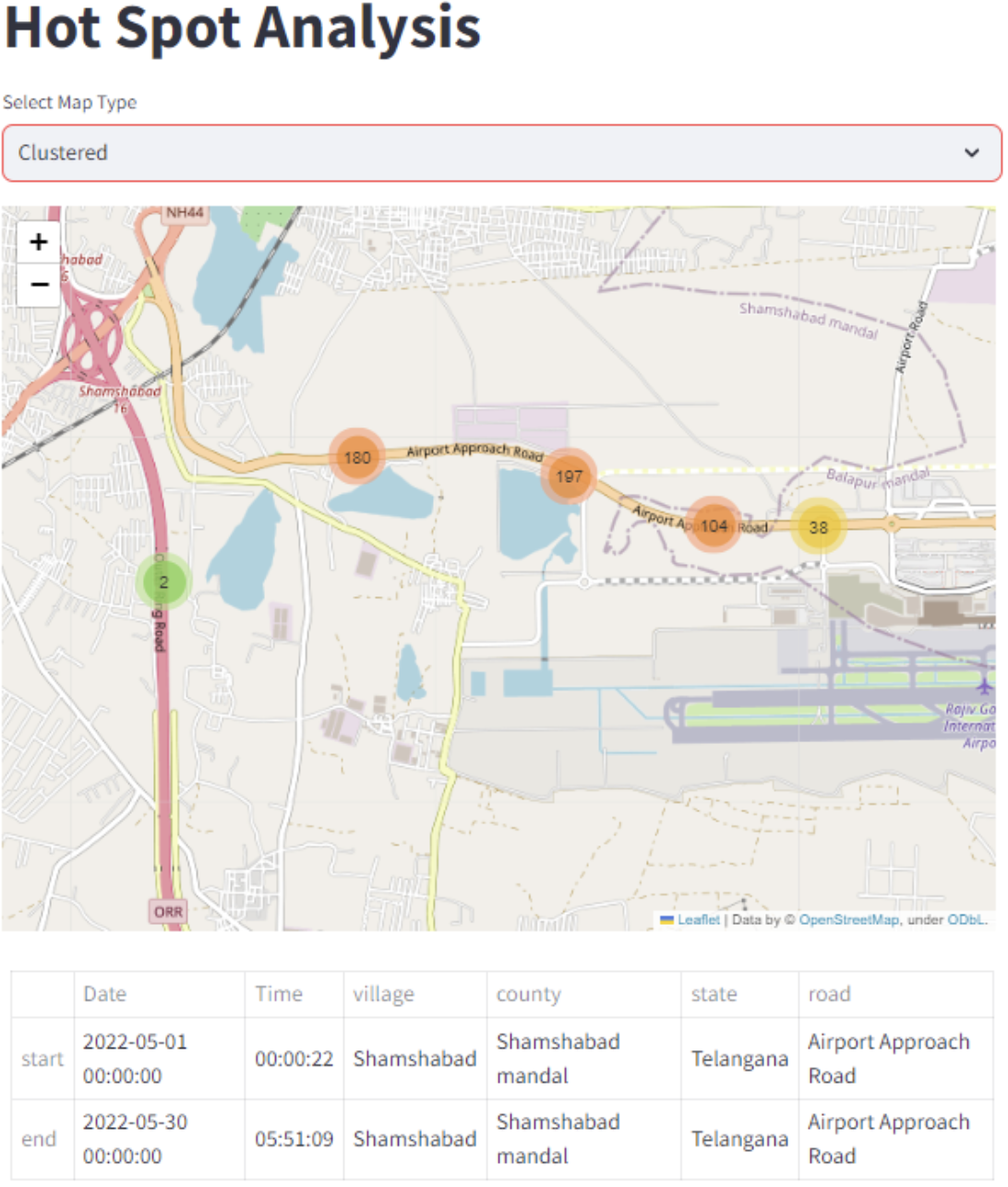Screen dimensions: 1008x1187
Task: Click the dropdown chevron arrow
Action: 971,153
